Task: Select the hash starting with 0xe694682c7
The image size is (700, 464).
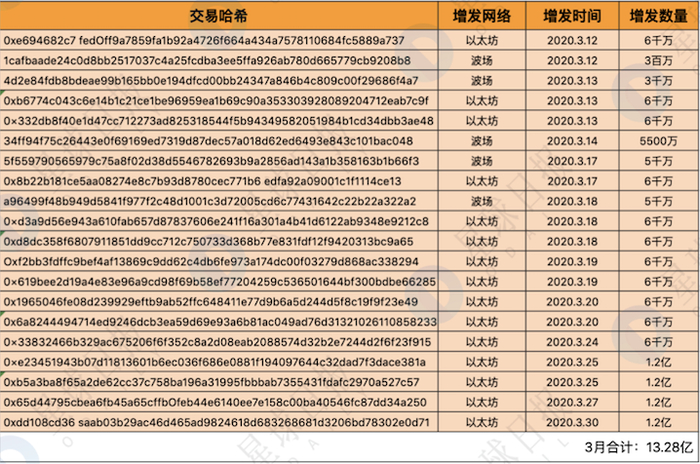Action: coord(204,41)
